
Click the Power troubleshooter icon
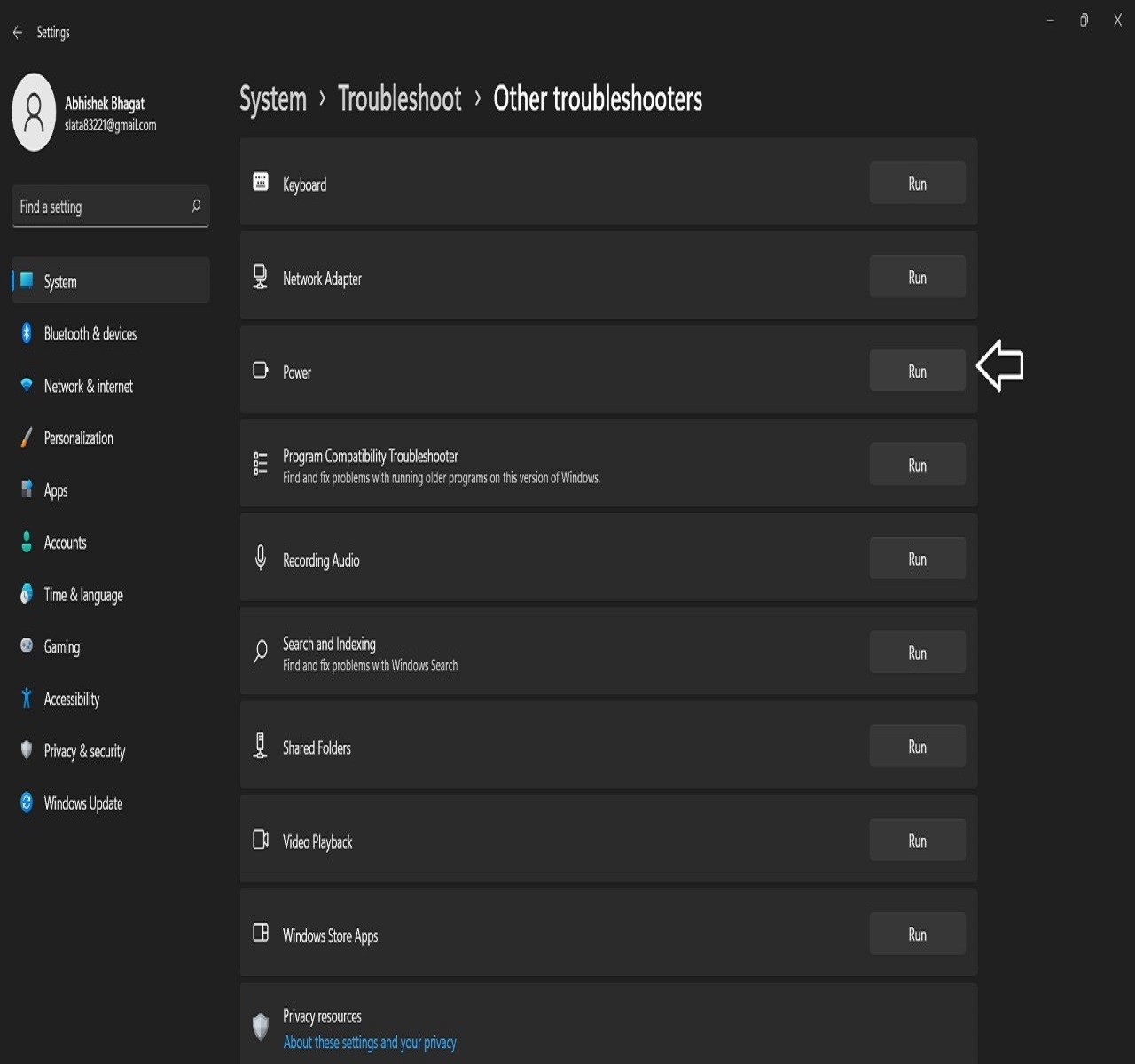261,370
